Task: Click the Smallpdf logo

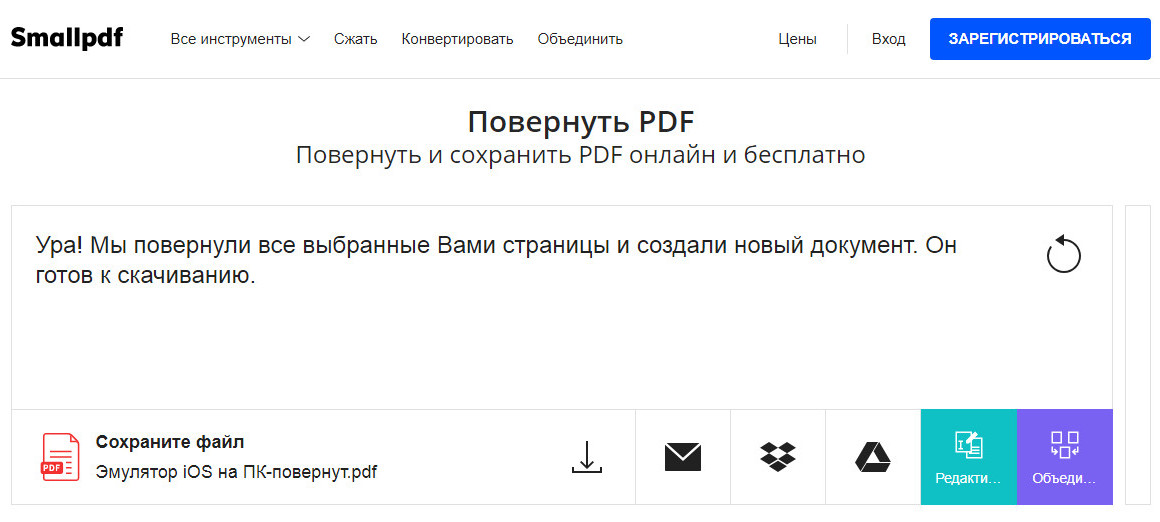Action: coord(67,38)
